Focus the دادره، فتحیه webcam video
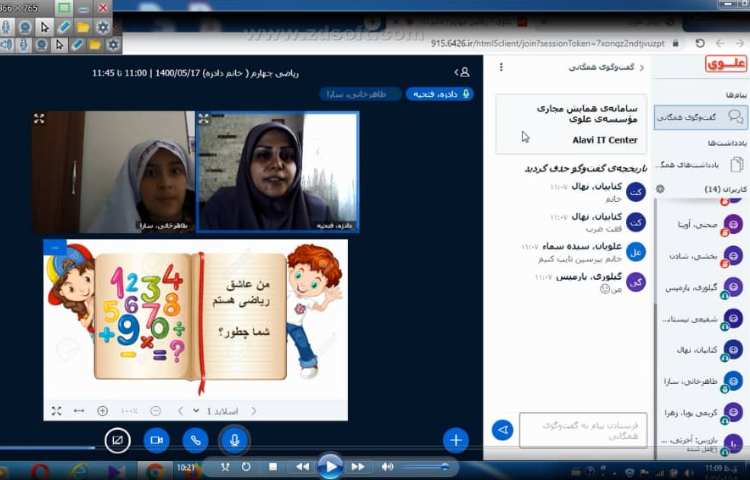Image resolution: width=750 pixels, height=480 pixels. point(277,172)
